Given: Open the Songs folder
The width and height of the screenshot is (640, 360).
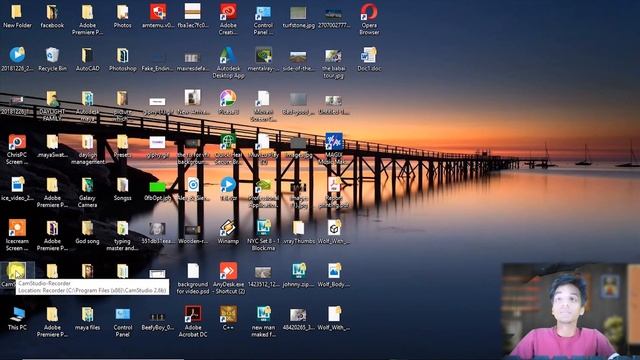Looking at the screenshot, I should click(x=122, y=189).
